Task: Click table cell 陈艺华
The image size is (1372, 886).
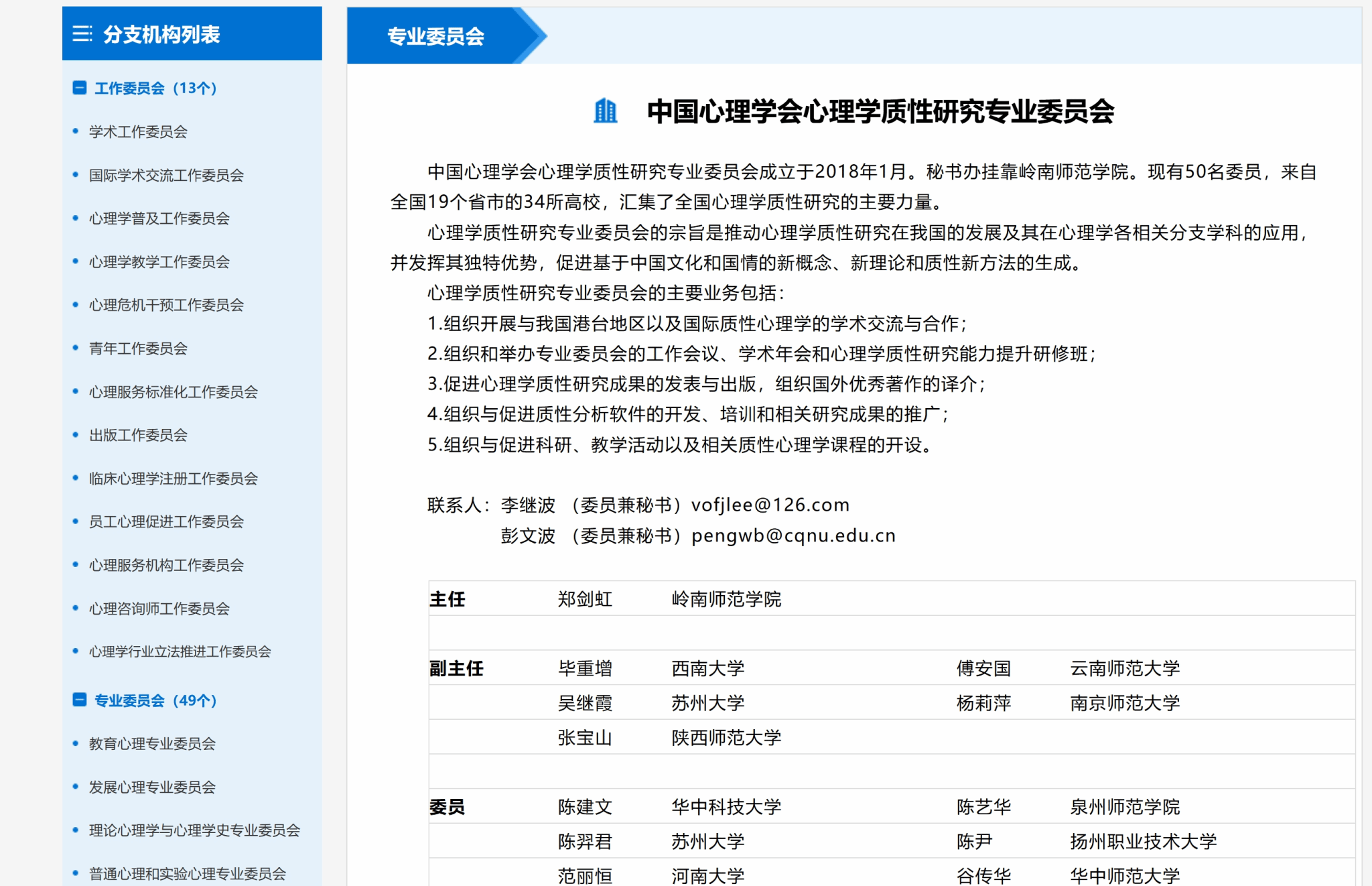Action: click(983, 806)
